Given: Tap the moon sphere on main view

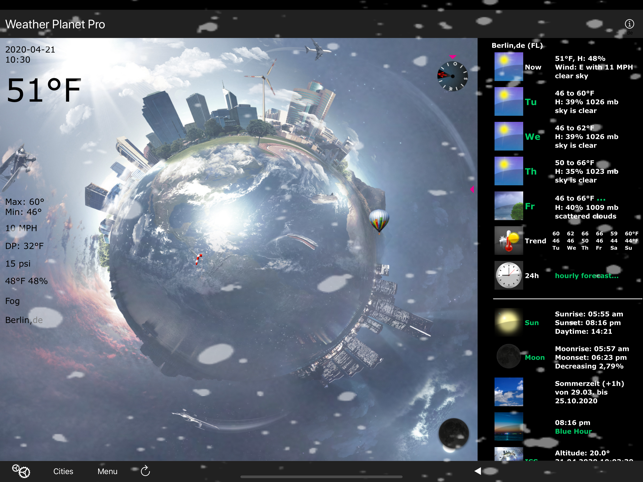Looking at the screenshot, I should (454, 434).
